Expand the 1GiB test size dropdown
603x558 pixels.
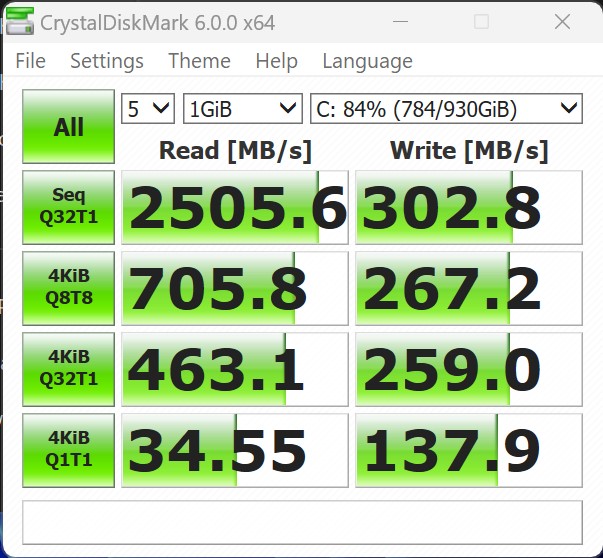click(243, 109)
